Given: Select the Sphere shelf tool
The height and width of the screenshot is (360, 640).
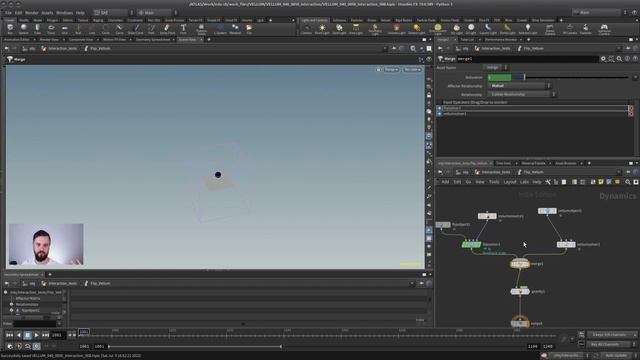Looking at the screenshot, I should coord(24,29).
